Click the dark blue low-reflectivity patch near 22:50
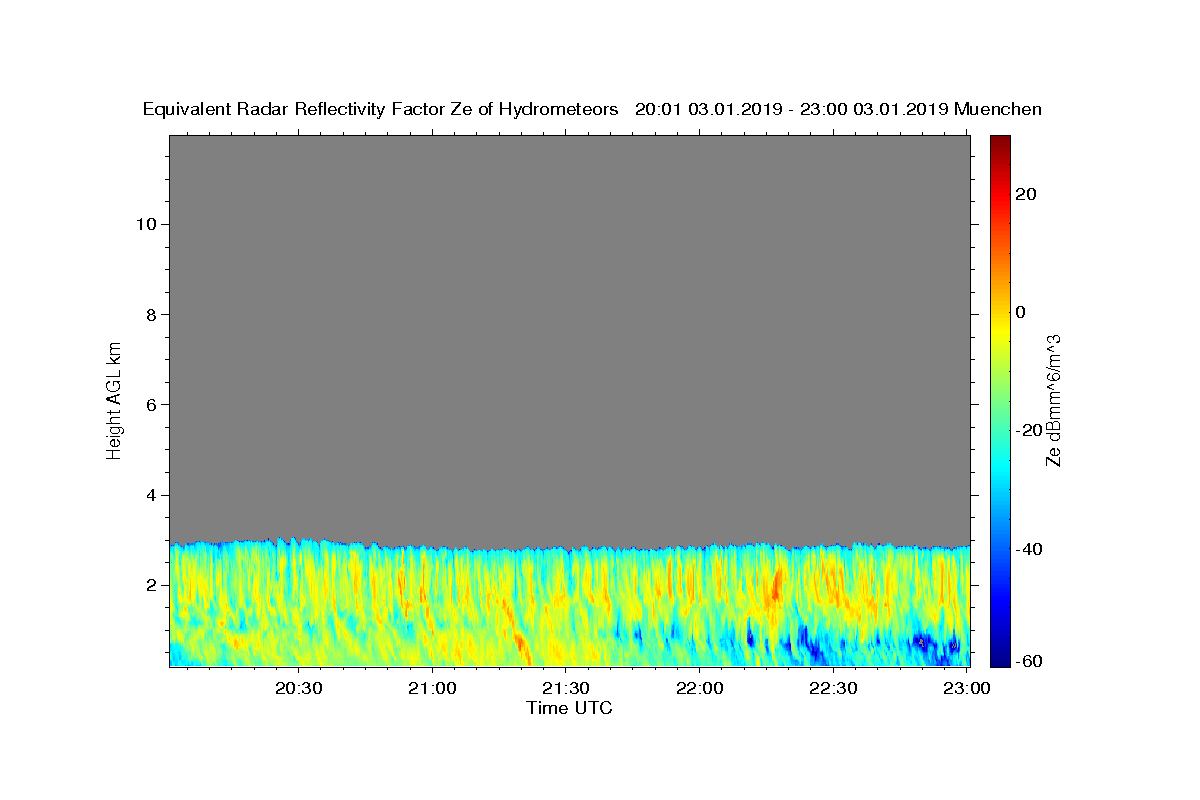 [x=926, y=642]
